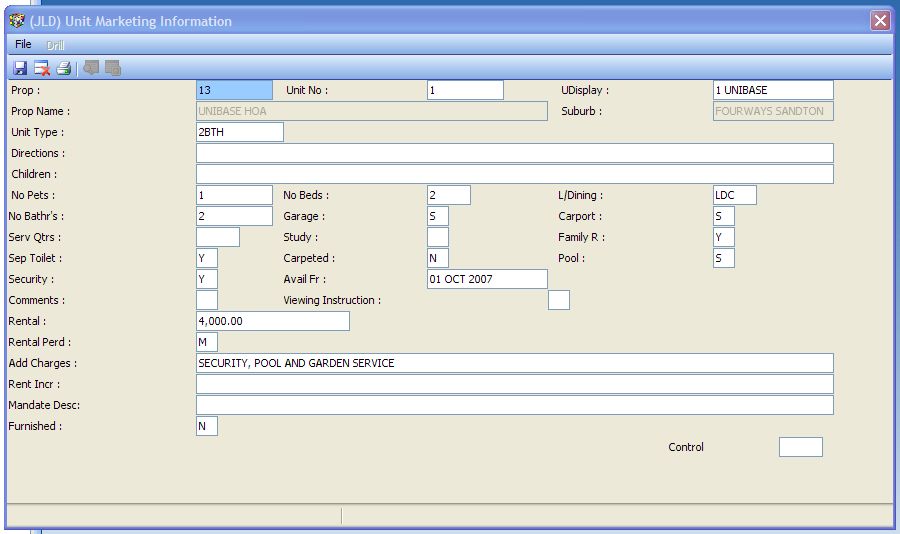Click the application icon in the title bar
The image size is (900, 534).
pyautogui.click(x=17, y=21)
